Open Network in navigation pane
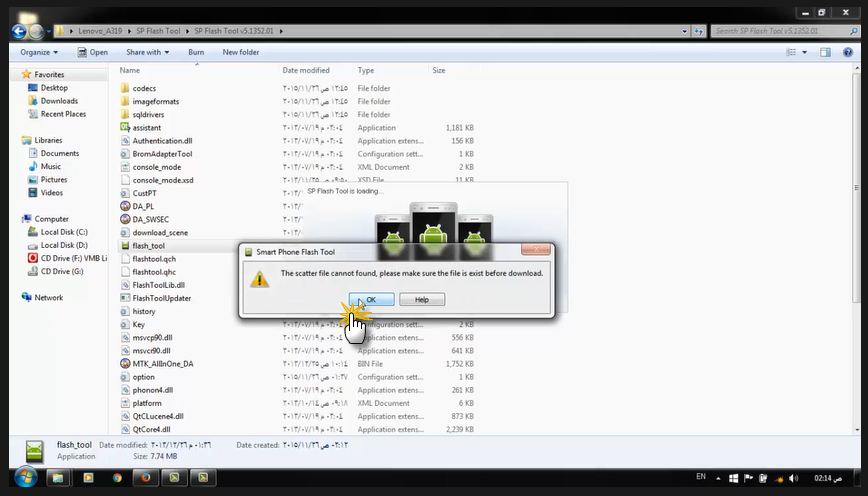Image resolution: width=868 pixels, height=496 pixels. (x=49, y=297)
